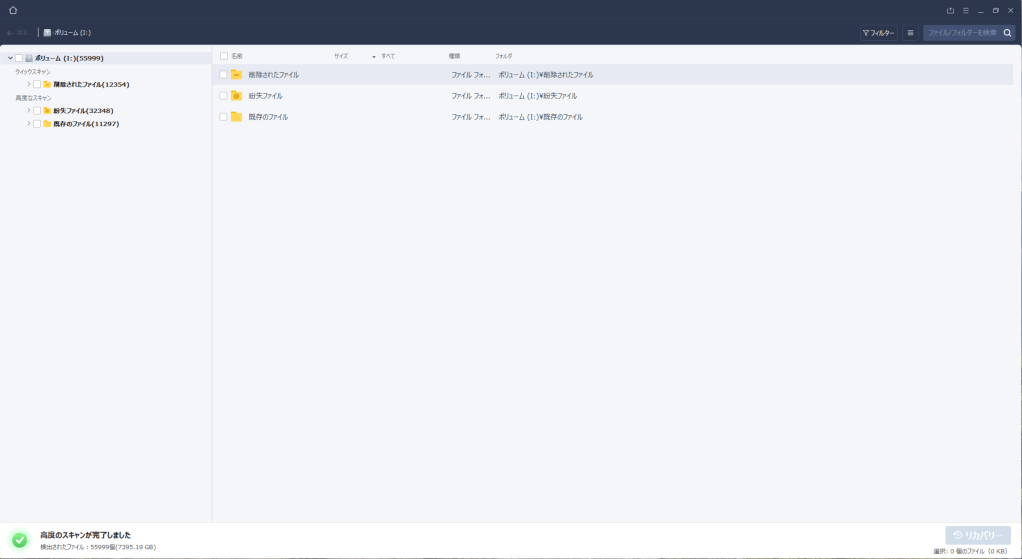
Task: Click the green scan-complete checkmark icon
Action: click(19, 540)
